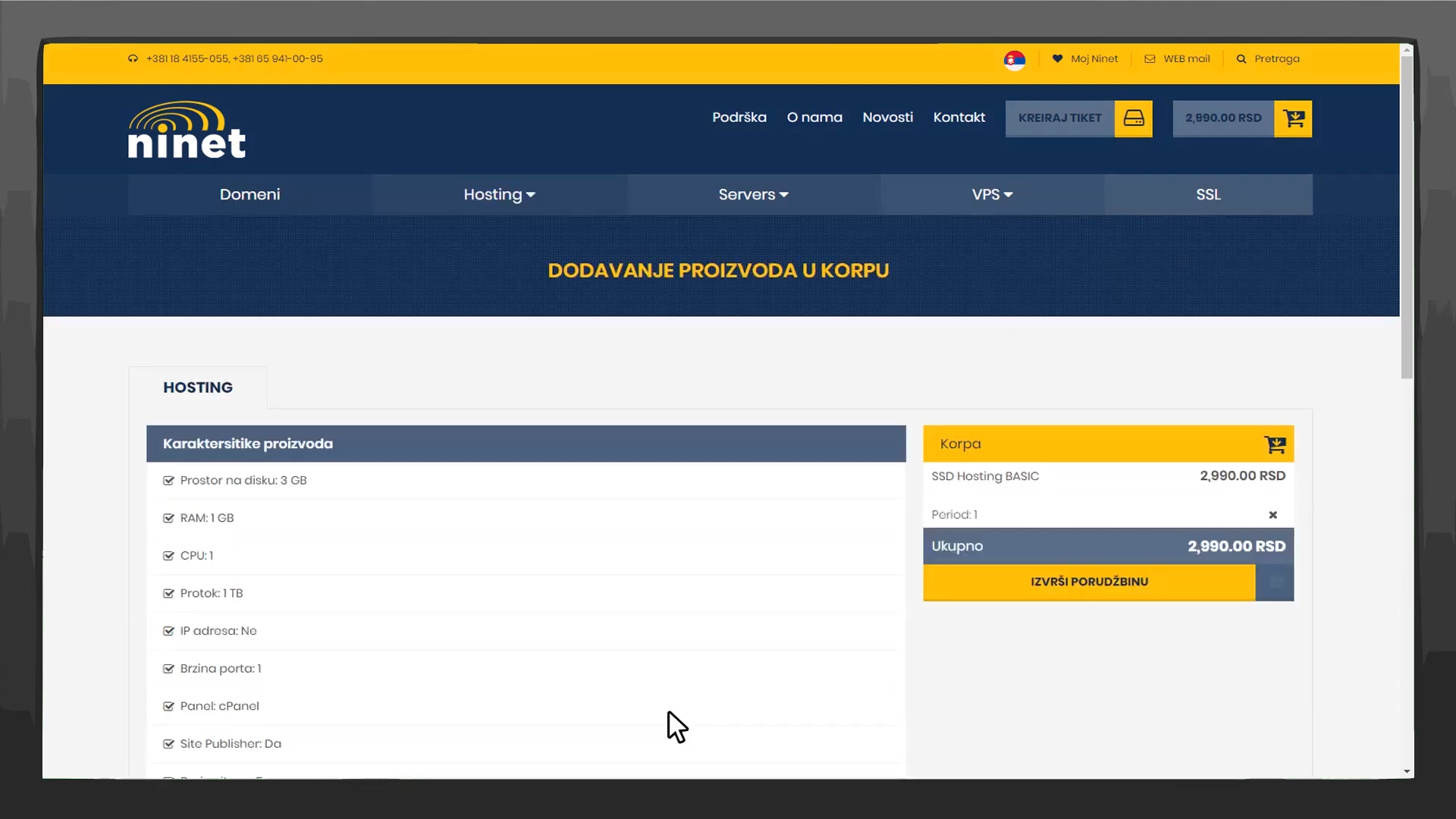Click the magnifier icon beside Pretraga
The image size is (1456, 819).
point(1241,58)
